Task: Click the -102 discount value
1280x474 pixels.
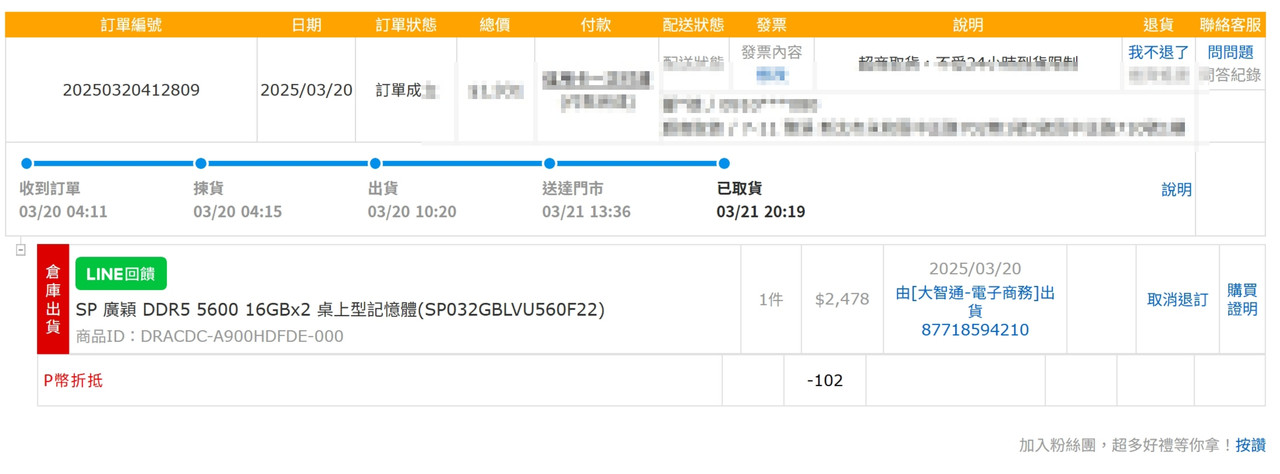Action: point(825,380)
